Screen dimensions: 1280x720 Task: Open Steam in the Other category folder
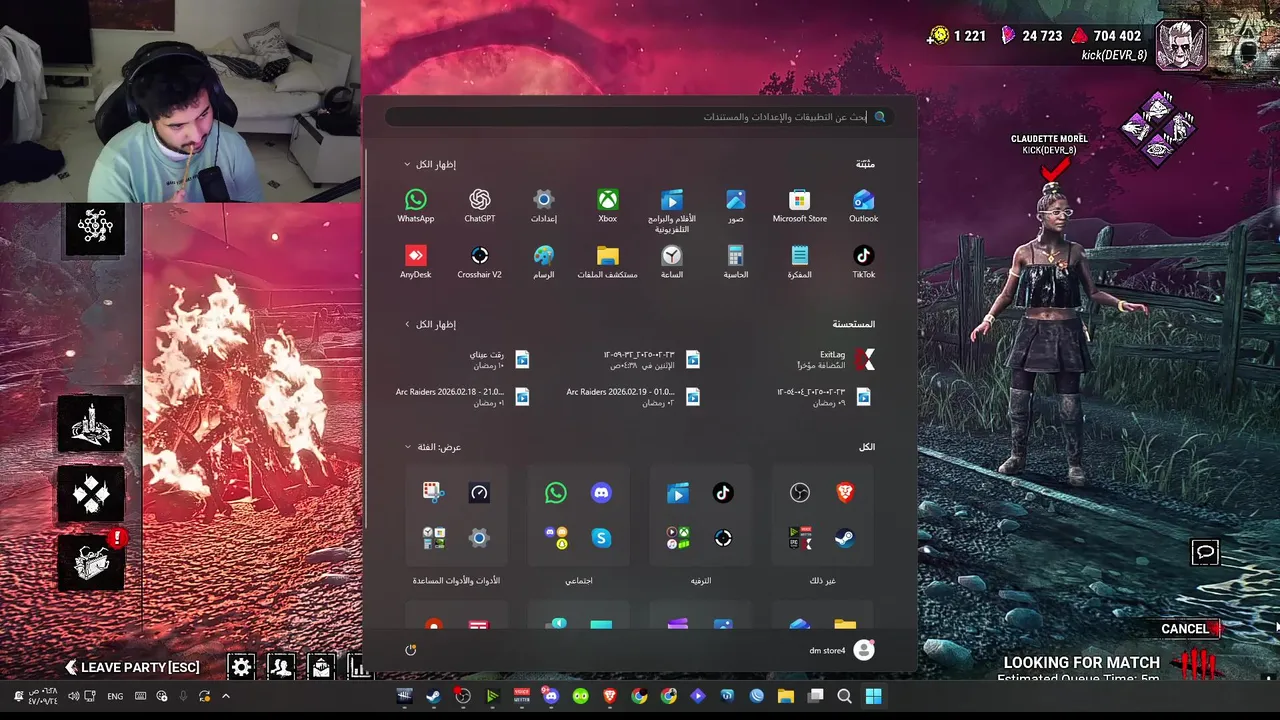pyautogui.click(x=845, y=538)
